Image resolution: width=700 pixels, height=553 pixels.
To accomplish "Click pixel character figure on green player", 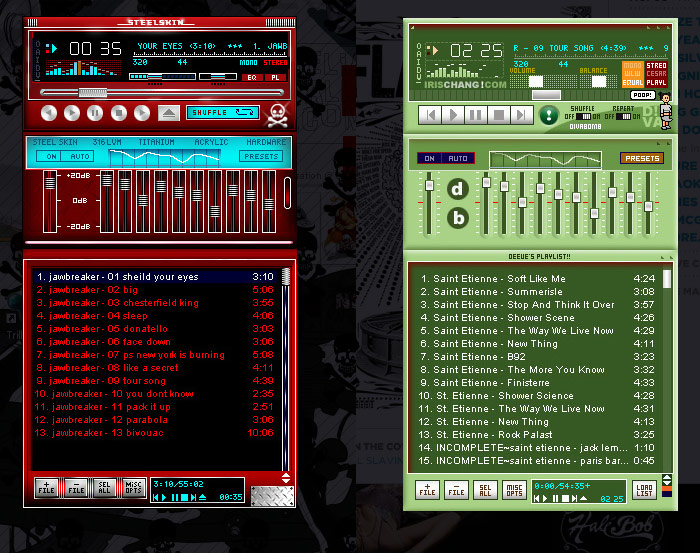I will click(x=666, y=112).
